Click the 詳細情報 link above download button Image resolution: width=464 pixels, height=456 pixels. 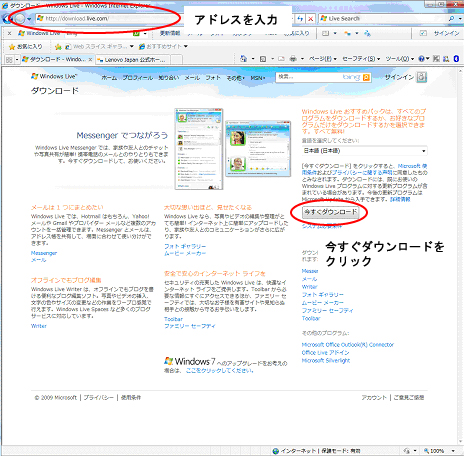[400, 199]
